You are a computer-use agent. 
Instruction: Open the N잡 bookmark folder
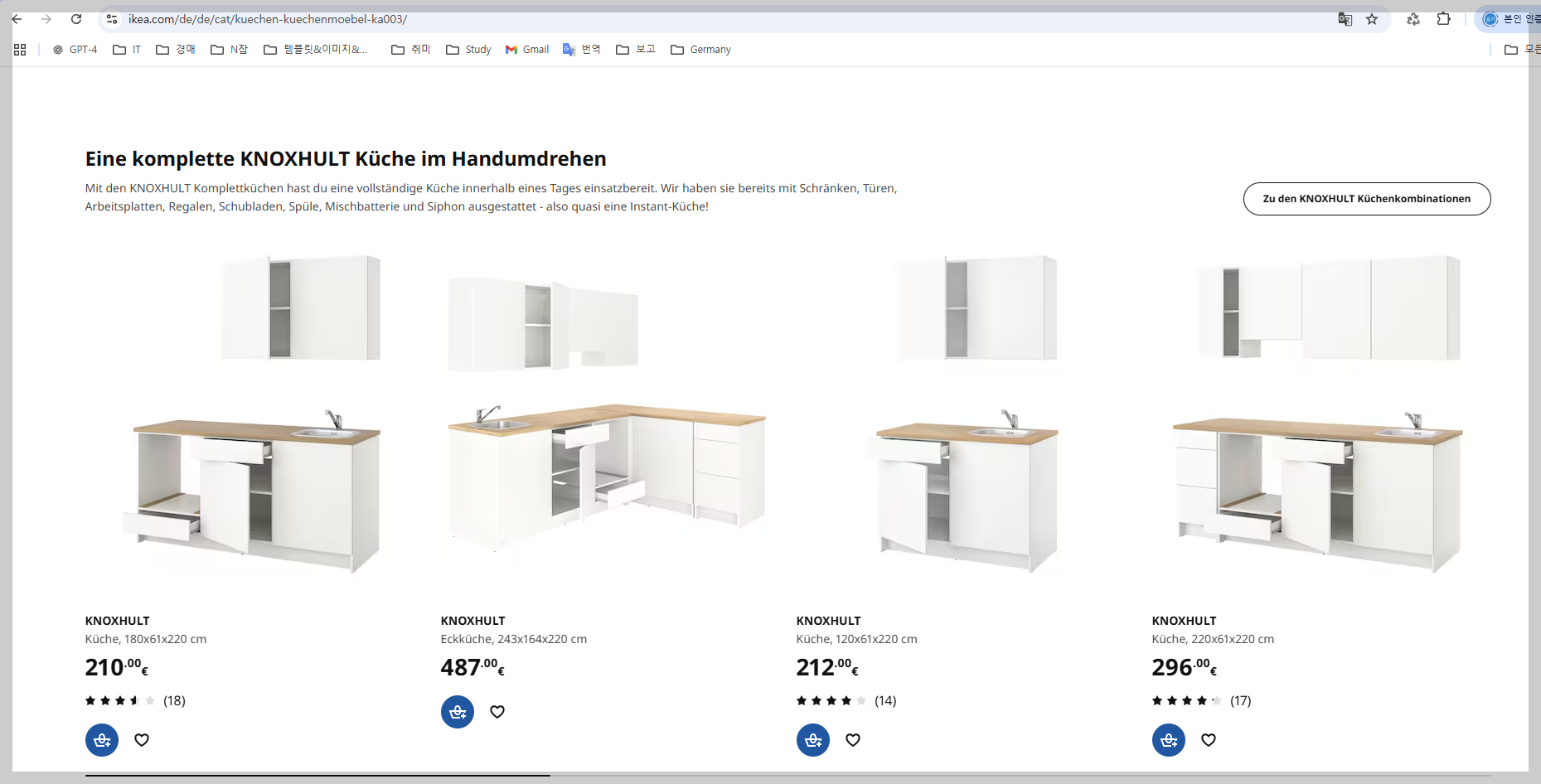pyautogui.click(x=230, y=50)
